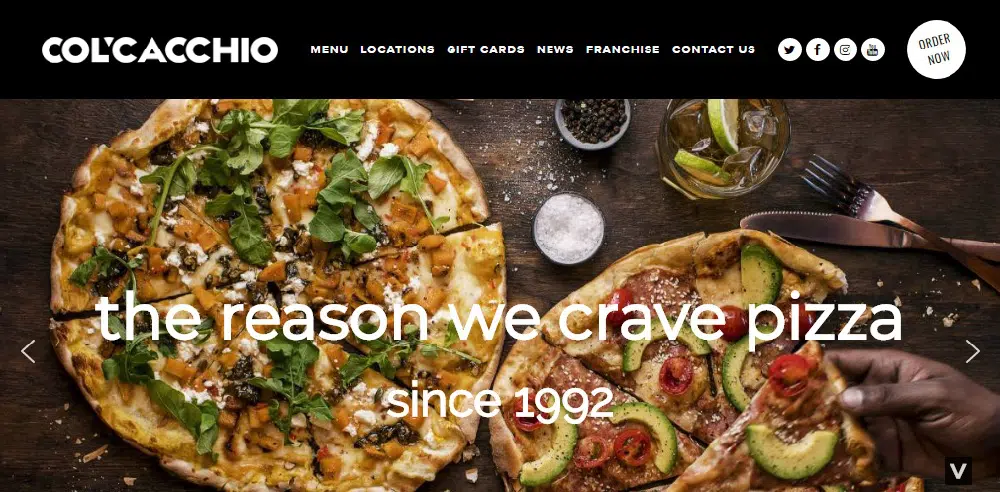Open the News navigation link
1000x492 pixels.
(555, 49)
